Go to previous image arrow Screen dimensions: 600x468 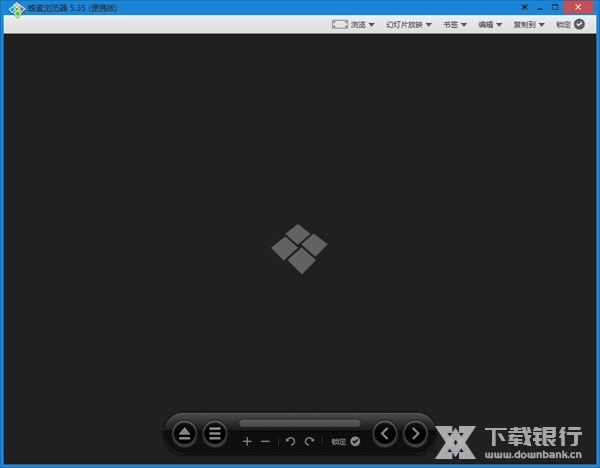[x=385, y=434]
